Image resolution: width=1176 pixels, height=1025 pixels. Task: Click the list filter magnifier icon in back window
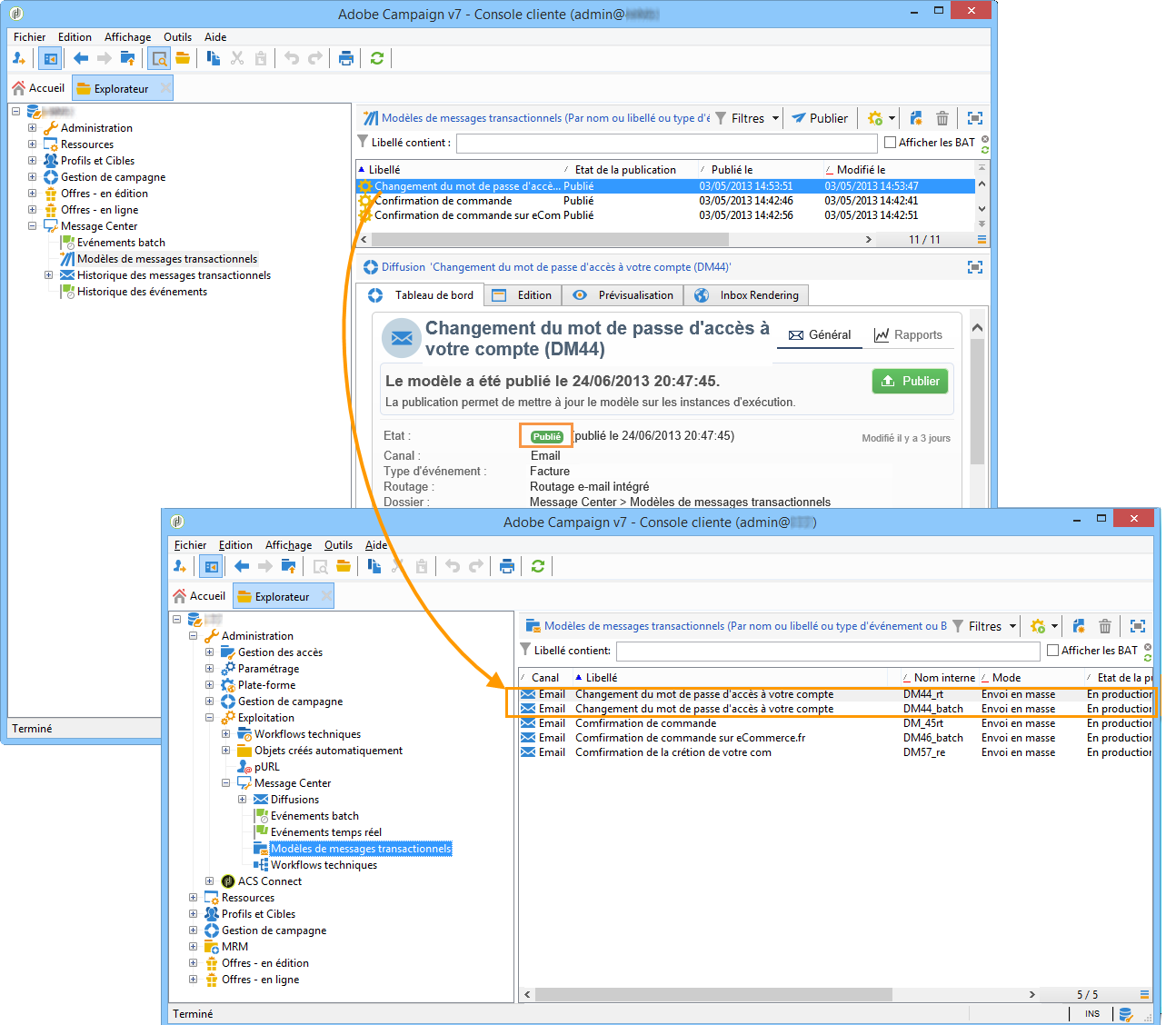159,58
